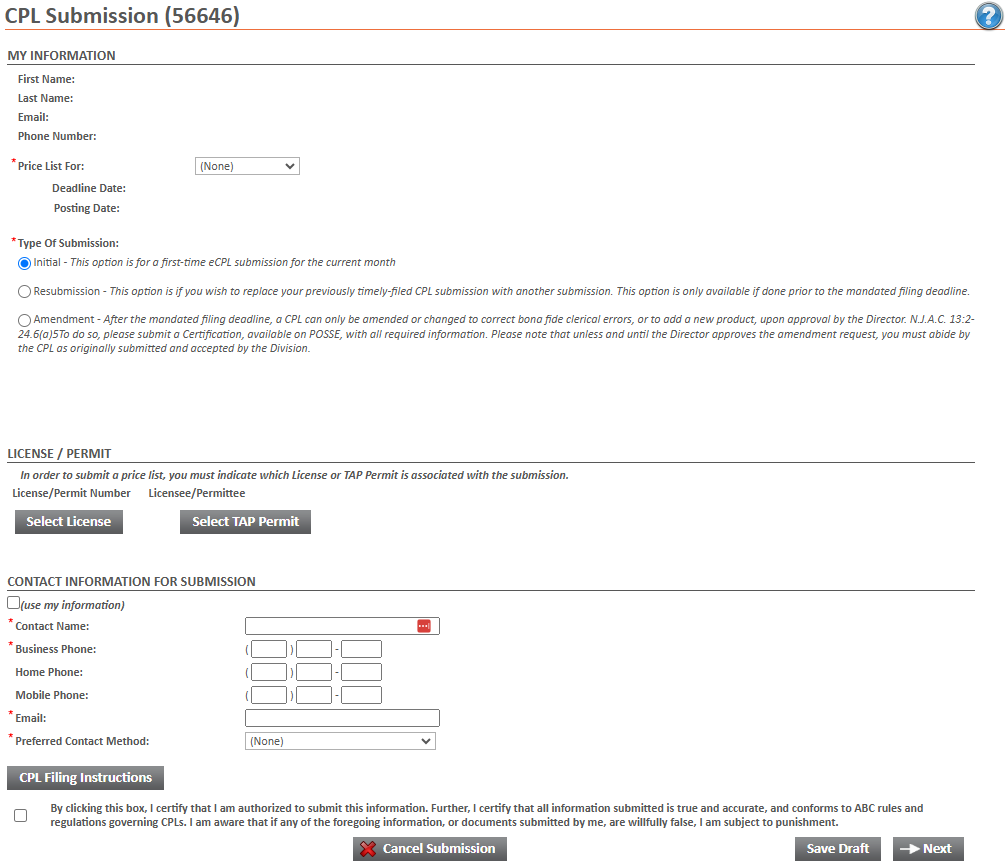This screenshot has height=867, width=1005.
Task: Click the Select TAP Permit button
Action: [x=245, y=522]
